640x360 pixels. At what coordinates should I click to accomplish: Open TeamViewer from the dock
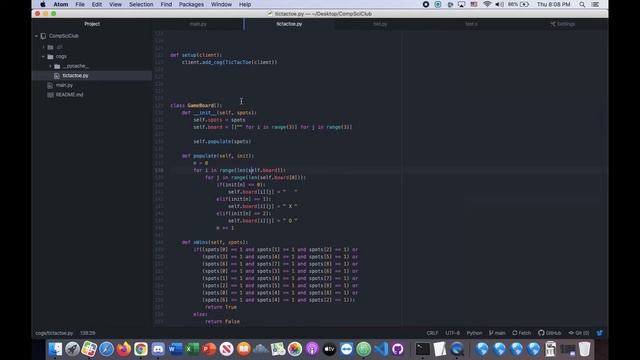346,349
